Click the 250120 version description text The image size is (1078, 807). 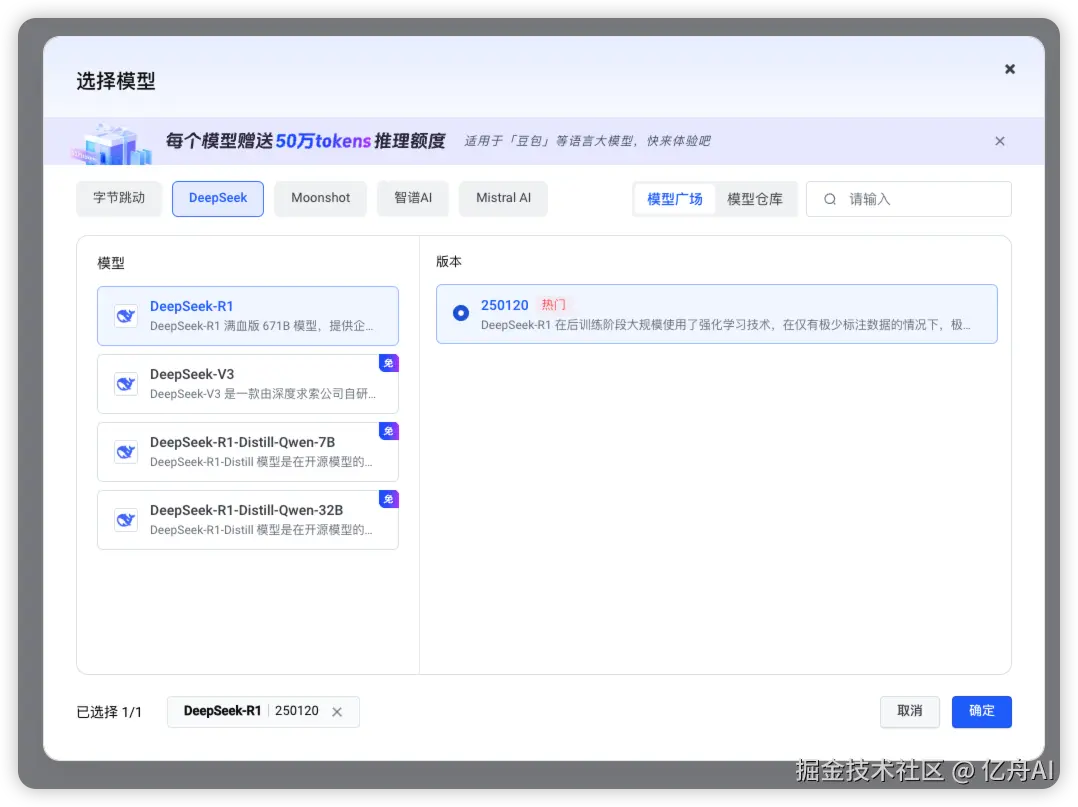[x=725, y=325]
